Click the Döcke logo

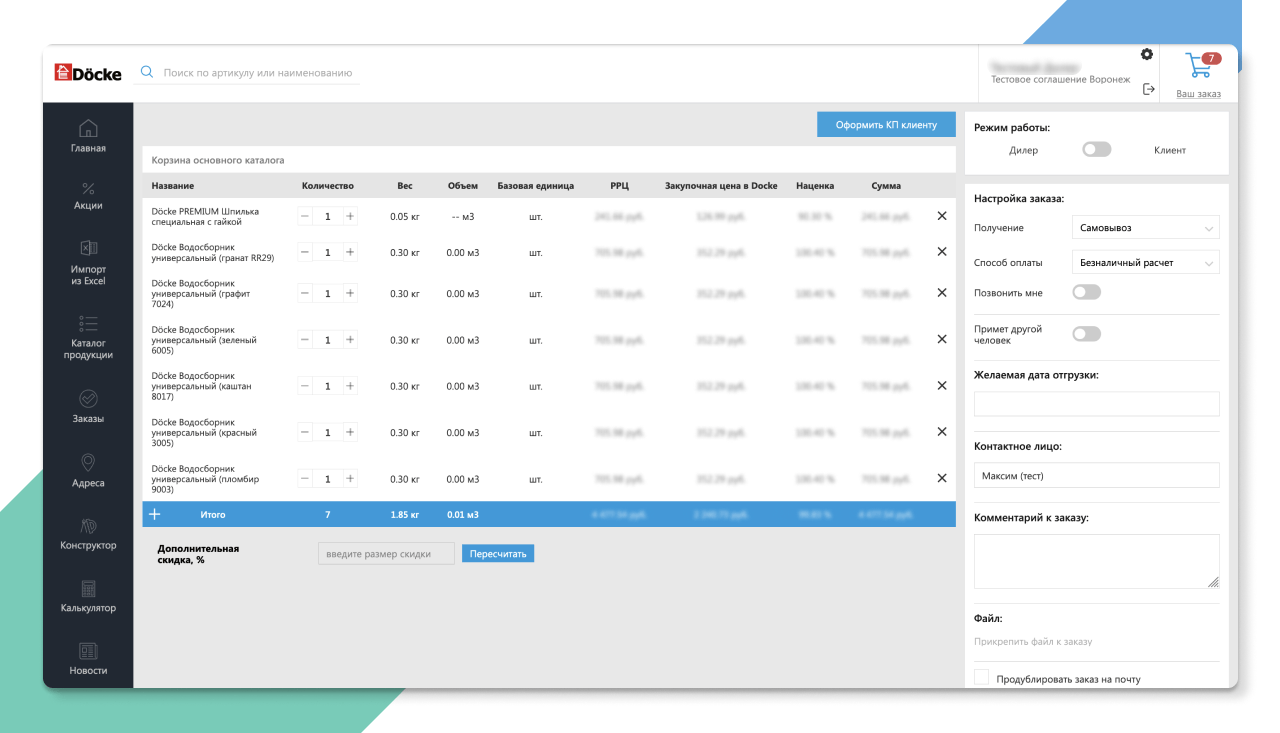88,72
